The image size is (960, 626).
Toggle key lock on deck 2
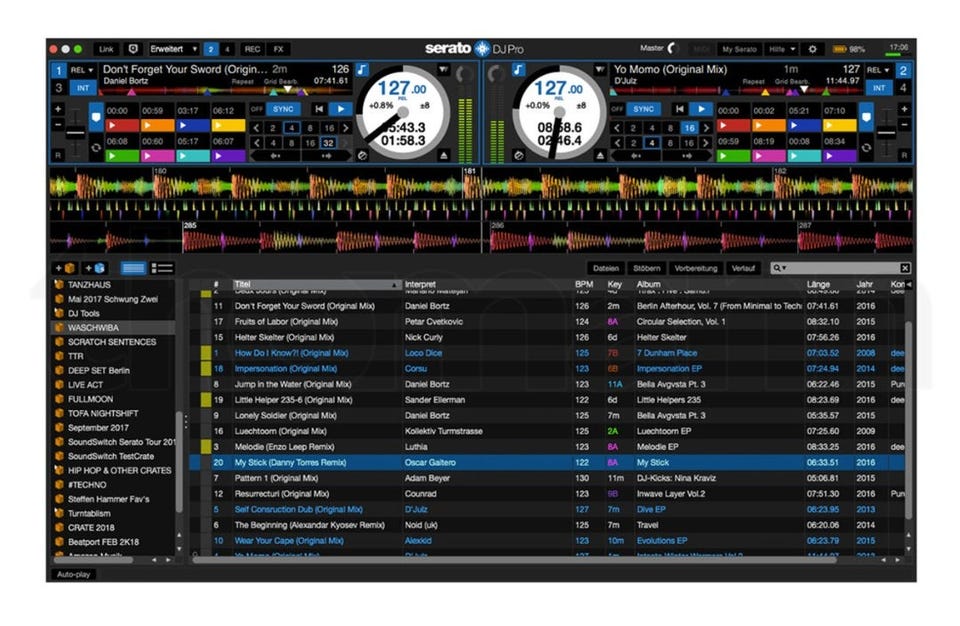[518, 69]
